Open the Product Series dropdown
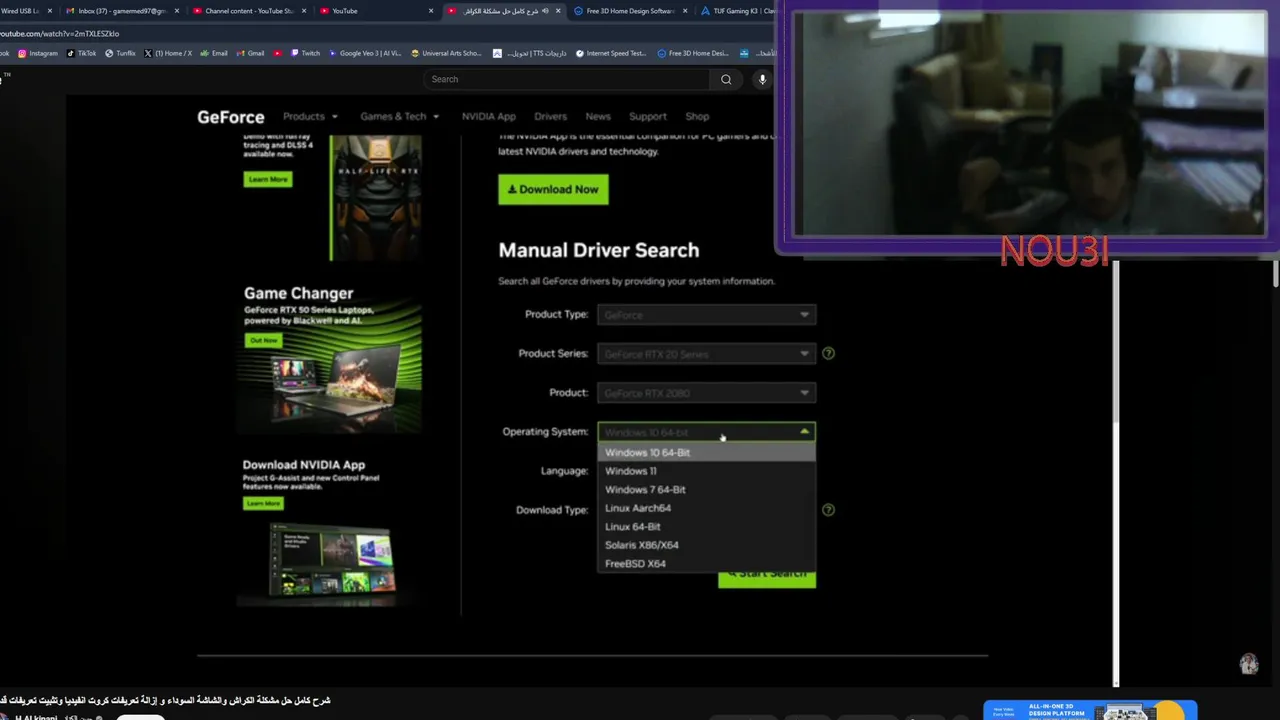 pyautogui.click(x=706, y=354)
